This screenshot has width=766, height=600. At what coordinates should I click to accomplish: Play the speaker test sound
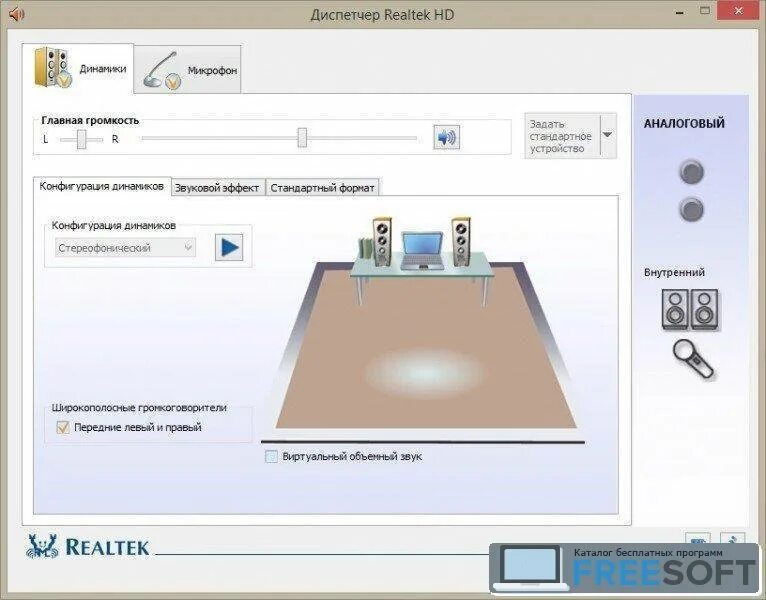click(229, 247)
